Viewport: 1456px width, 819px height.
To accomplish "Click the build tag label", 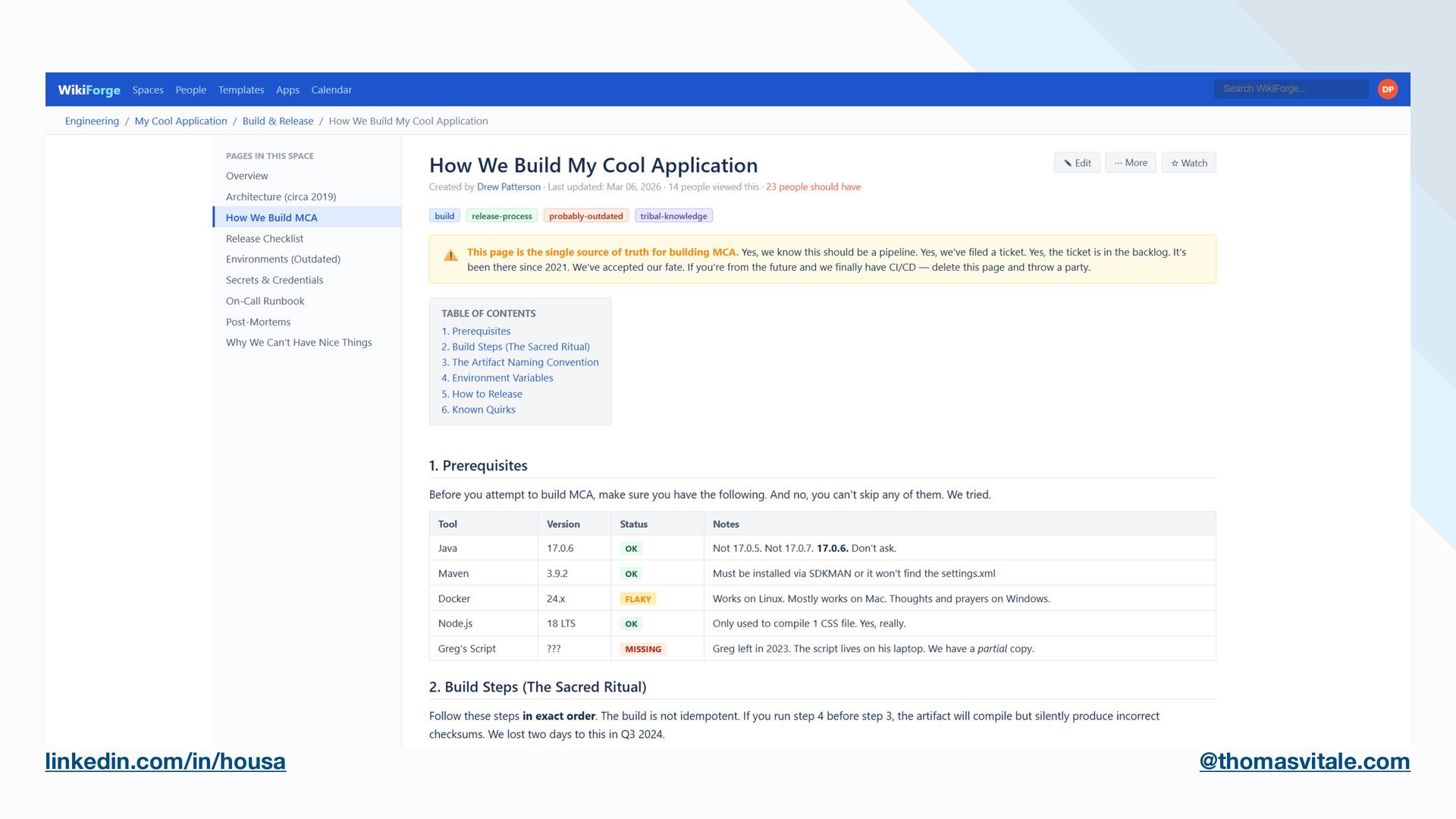I will (444, 216).
